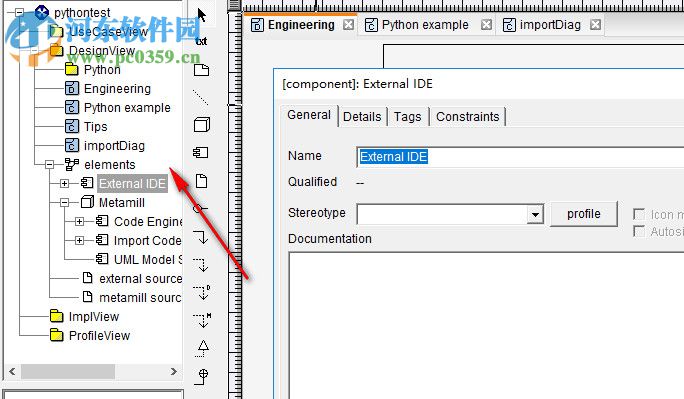Image resolution: width=684 pixels, height=399 pixels.
Task: Select the Code Engine component label
Action: tap(147, 222)
